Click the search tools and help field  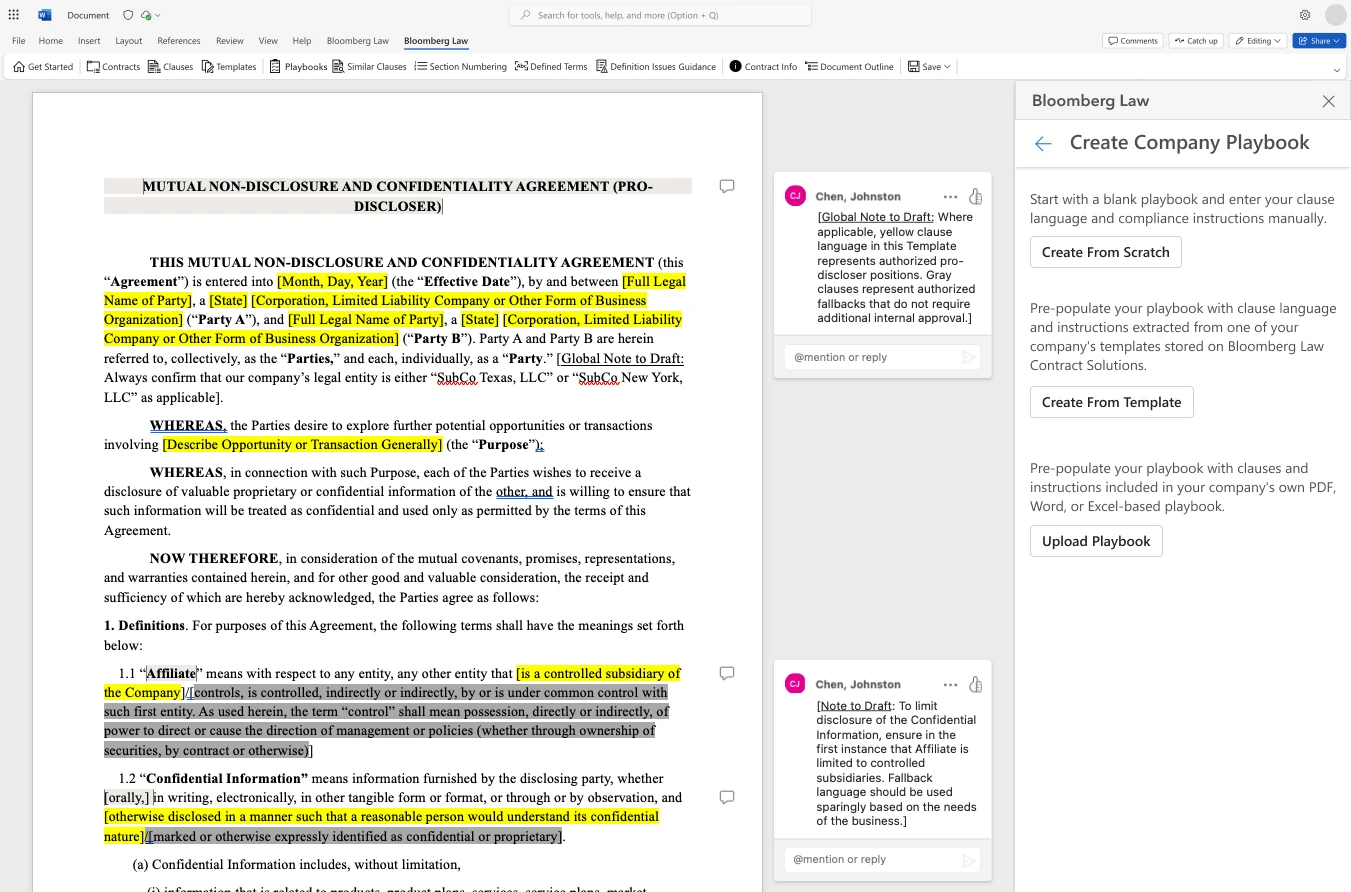click(x=660, y=15)
